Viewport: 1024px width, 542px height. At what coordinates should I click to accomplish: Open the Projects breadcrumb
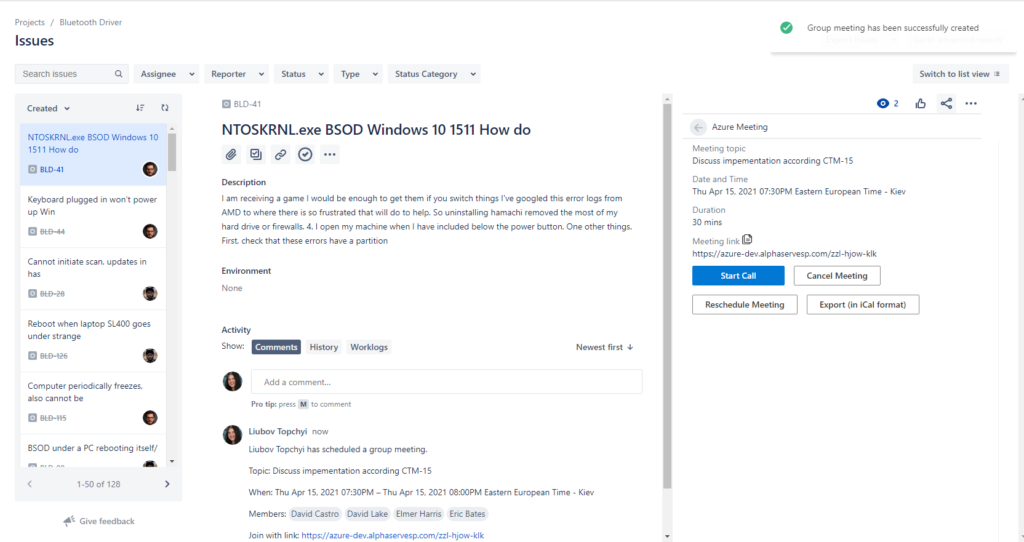(x=30, y=22)
